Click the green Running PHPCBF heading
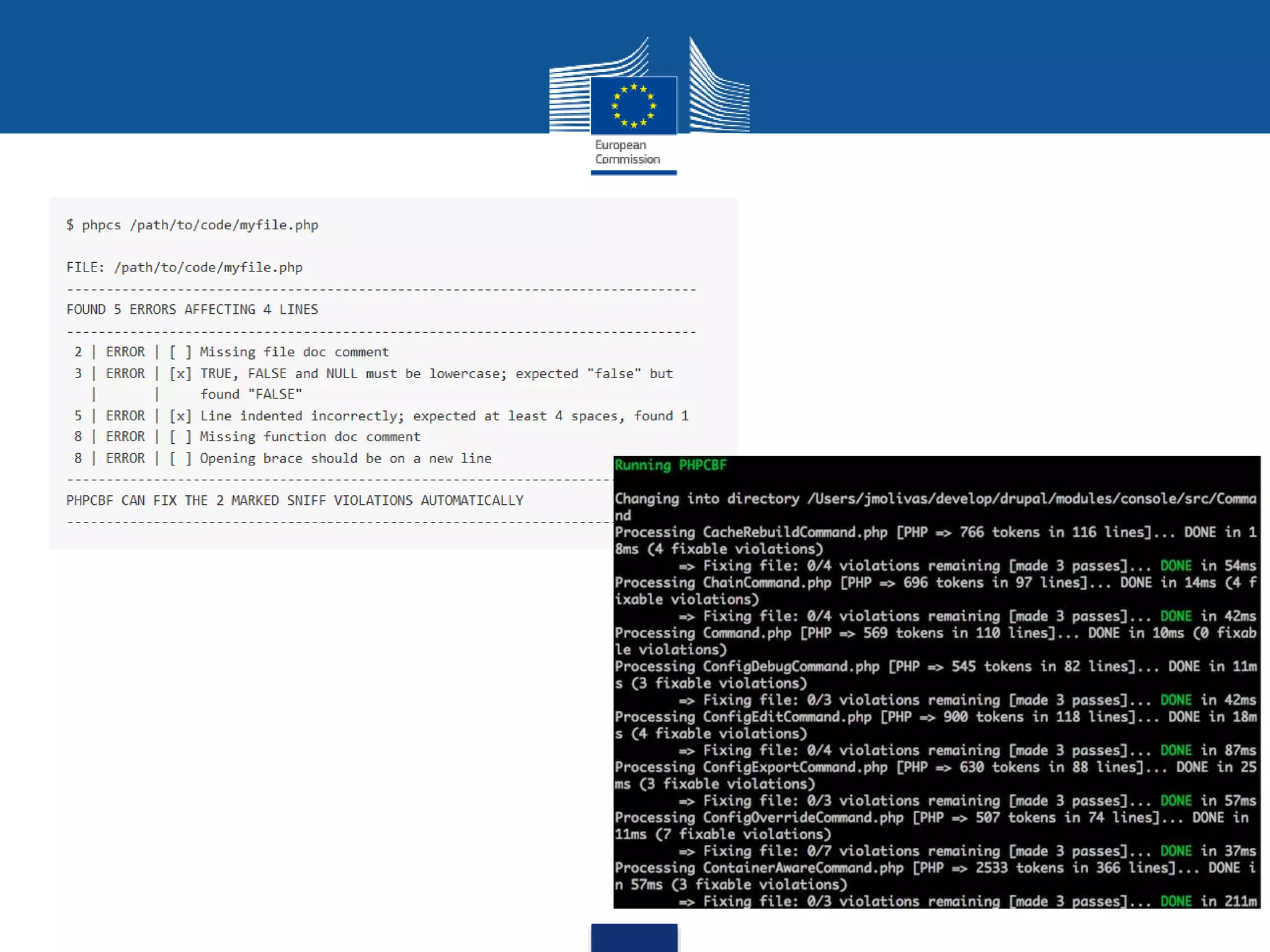1270x952 pixels. (x=670, y=465)
